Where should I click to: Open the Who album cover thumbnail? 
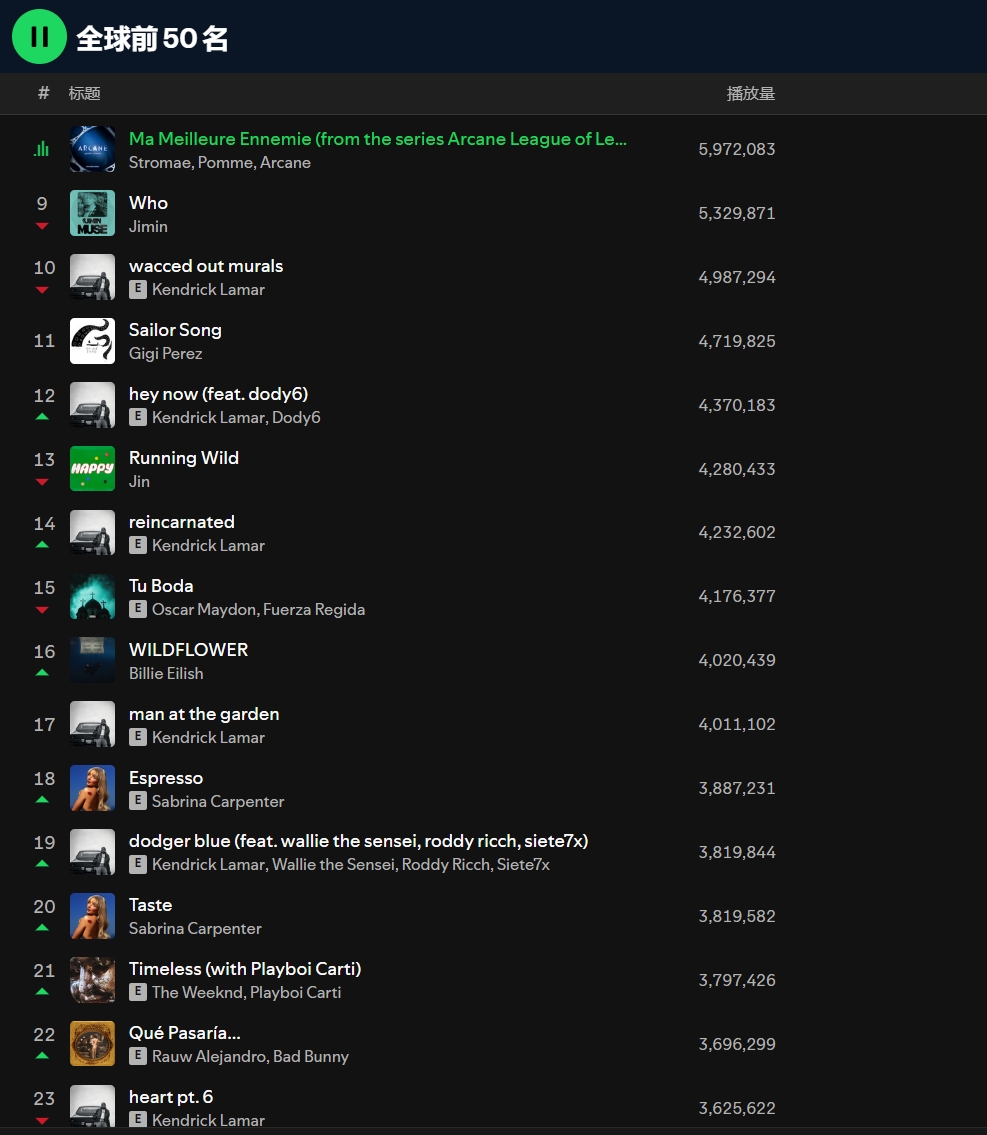[x=92, y=213]
